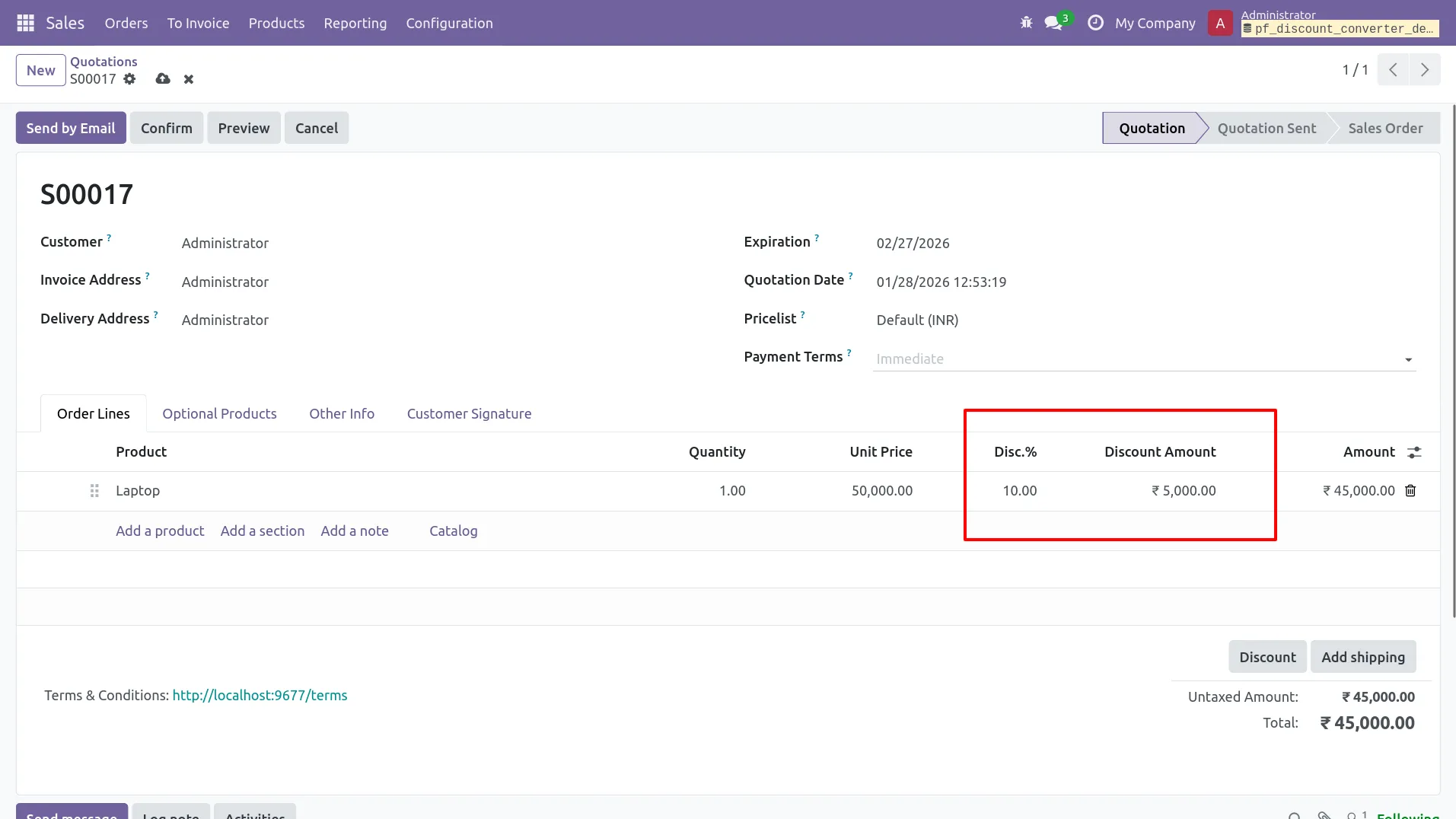
Task: Open the activities clock icon
Action: (1095, 23)
